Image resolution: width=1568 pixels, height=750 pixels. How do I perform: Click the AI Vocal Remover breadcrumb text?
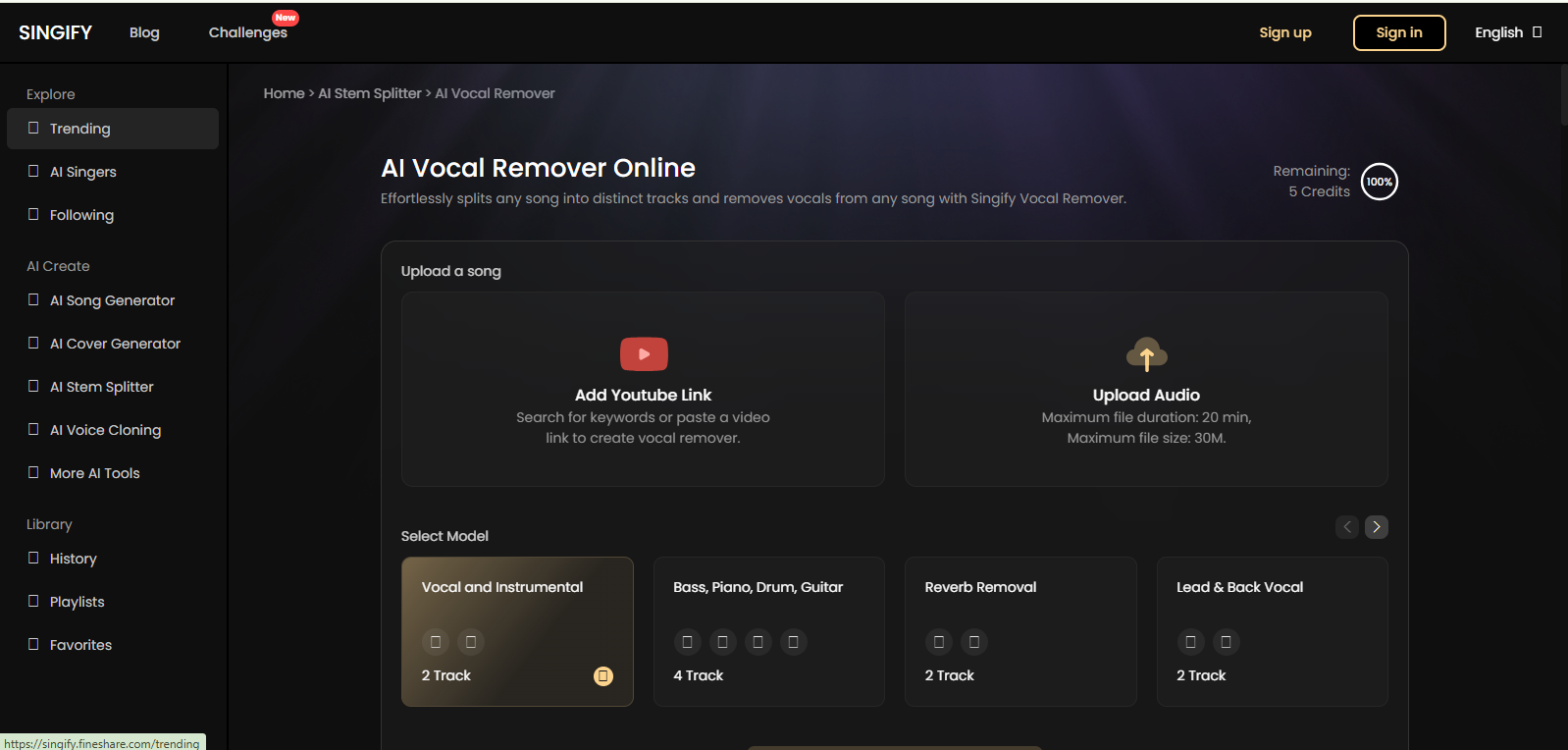(x=495, y=93)
